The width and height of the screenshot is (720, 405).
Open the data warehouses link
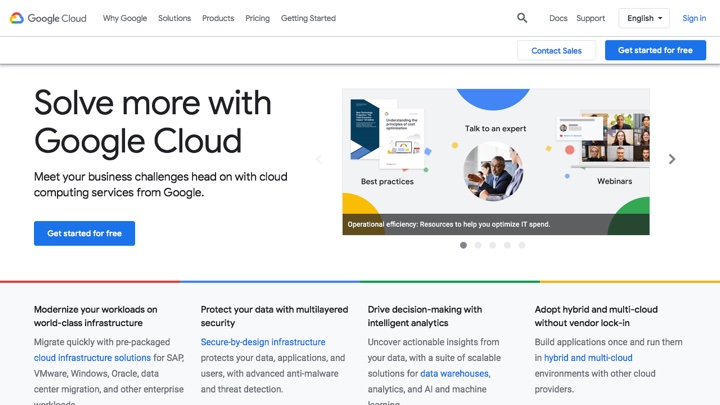455,373
